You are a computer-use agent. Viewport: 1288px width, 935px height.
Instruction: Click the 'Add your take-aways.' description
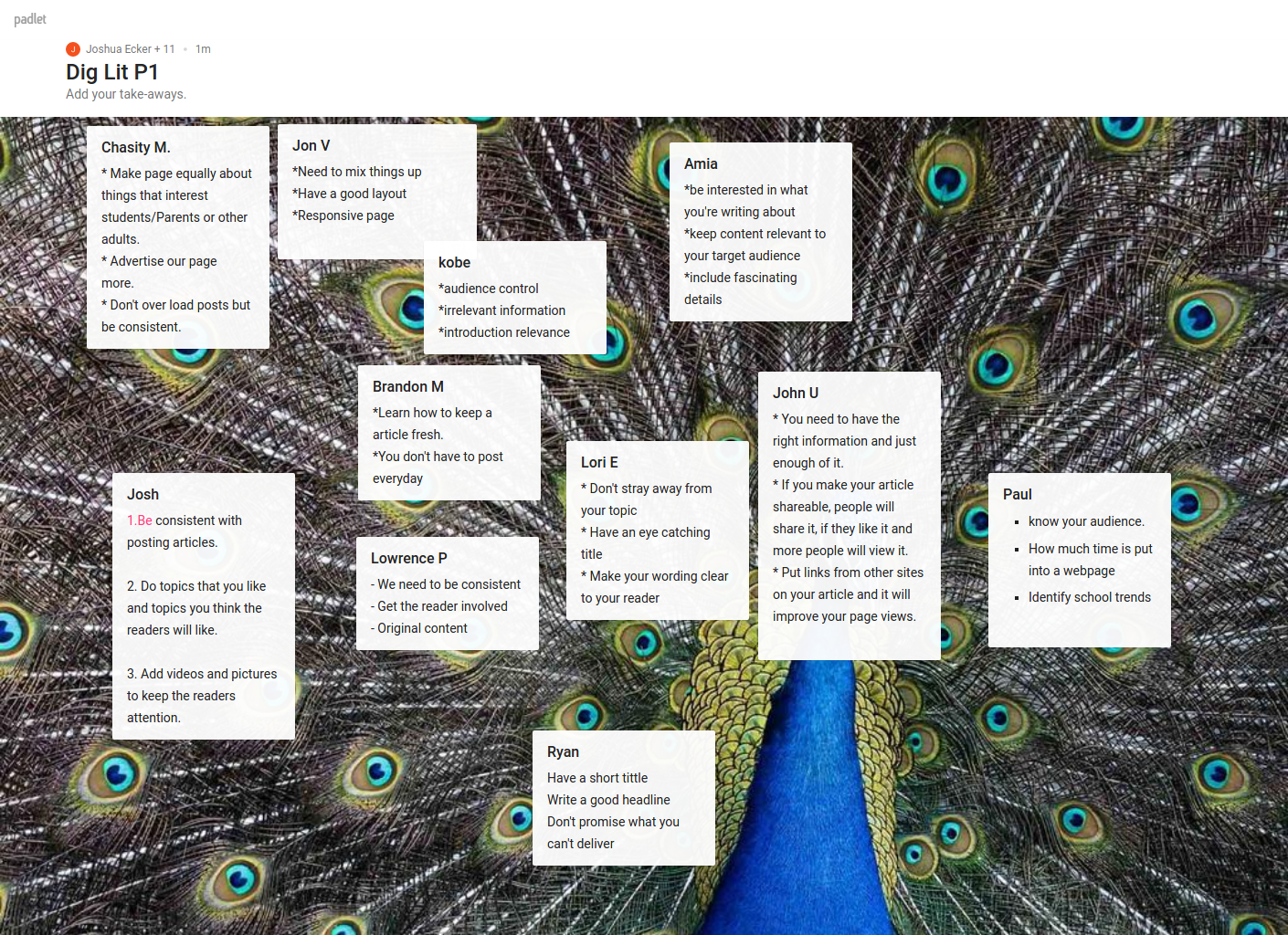point(126,94)
